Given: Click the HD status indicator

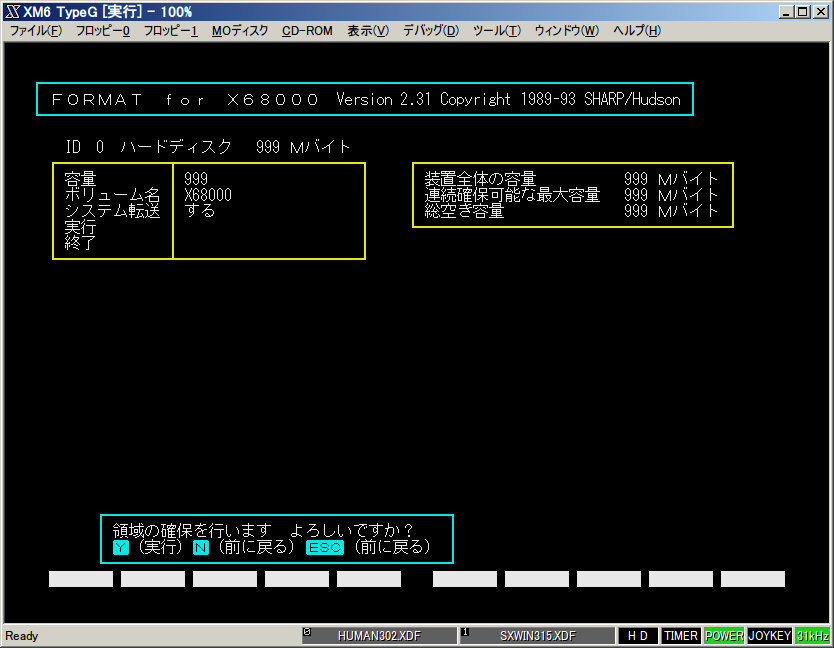Looking at the screenshot, I should (x=638, y=636).
